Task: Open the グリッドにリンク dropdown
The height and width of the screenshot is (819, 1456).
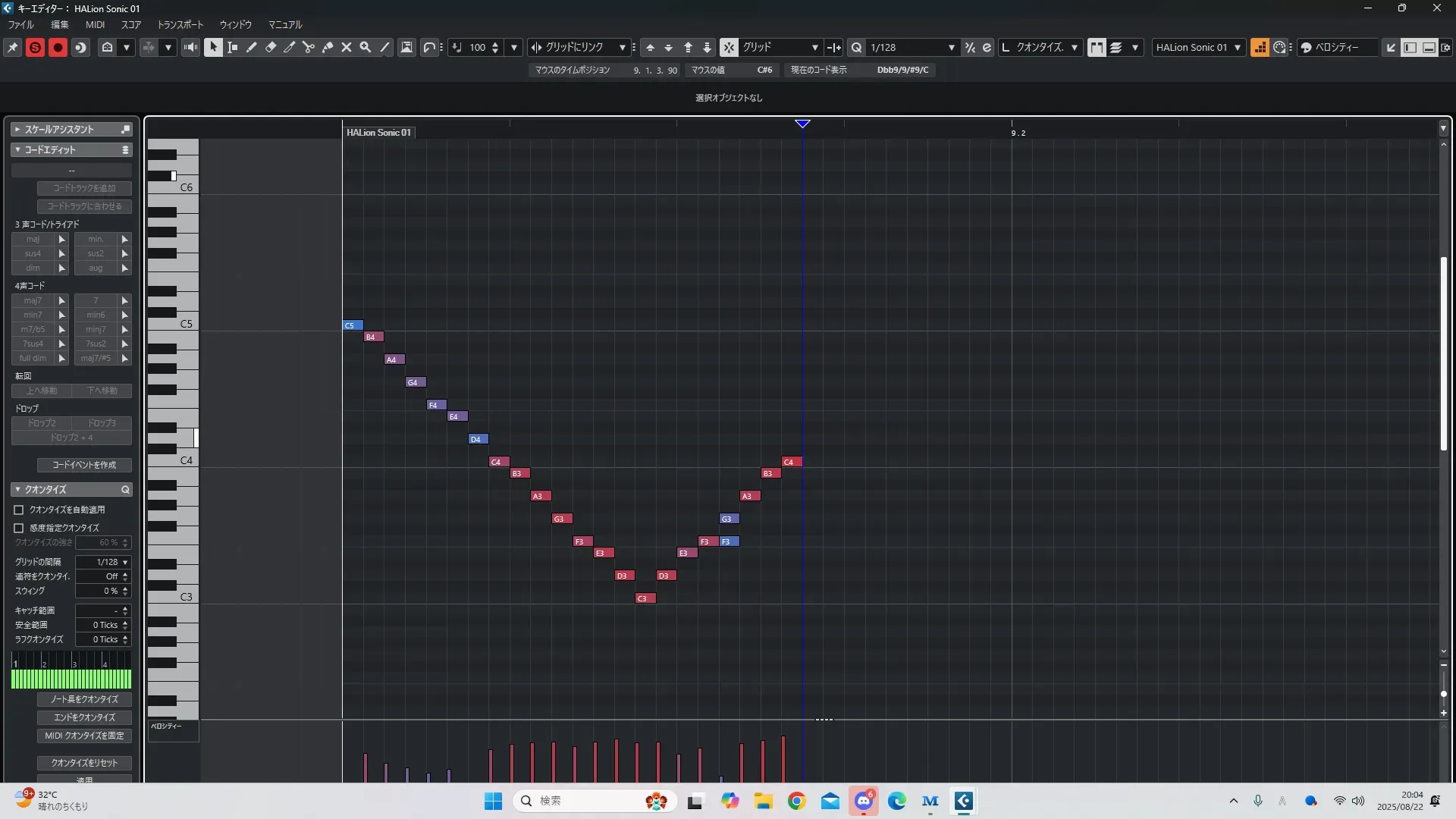Action: point(622,47)
